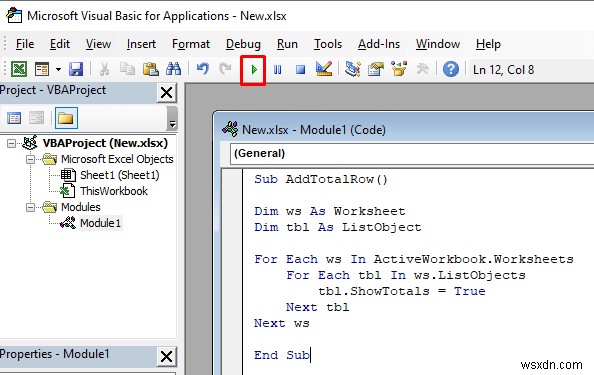Click the Undo arrow icon
Image resolution: width=594 pixels, height=375 pixels.
[x=203, y=69]
